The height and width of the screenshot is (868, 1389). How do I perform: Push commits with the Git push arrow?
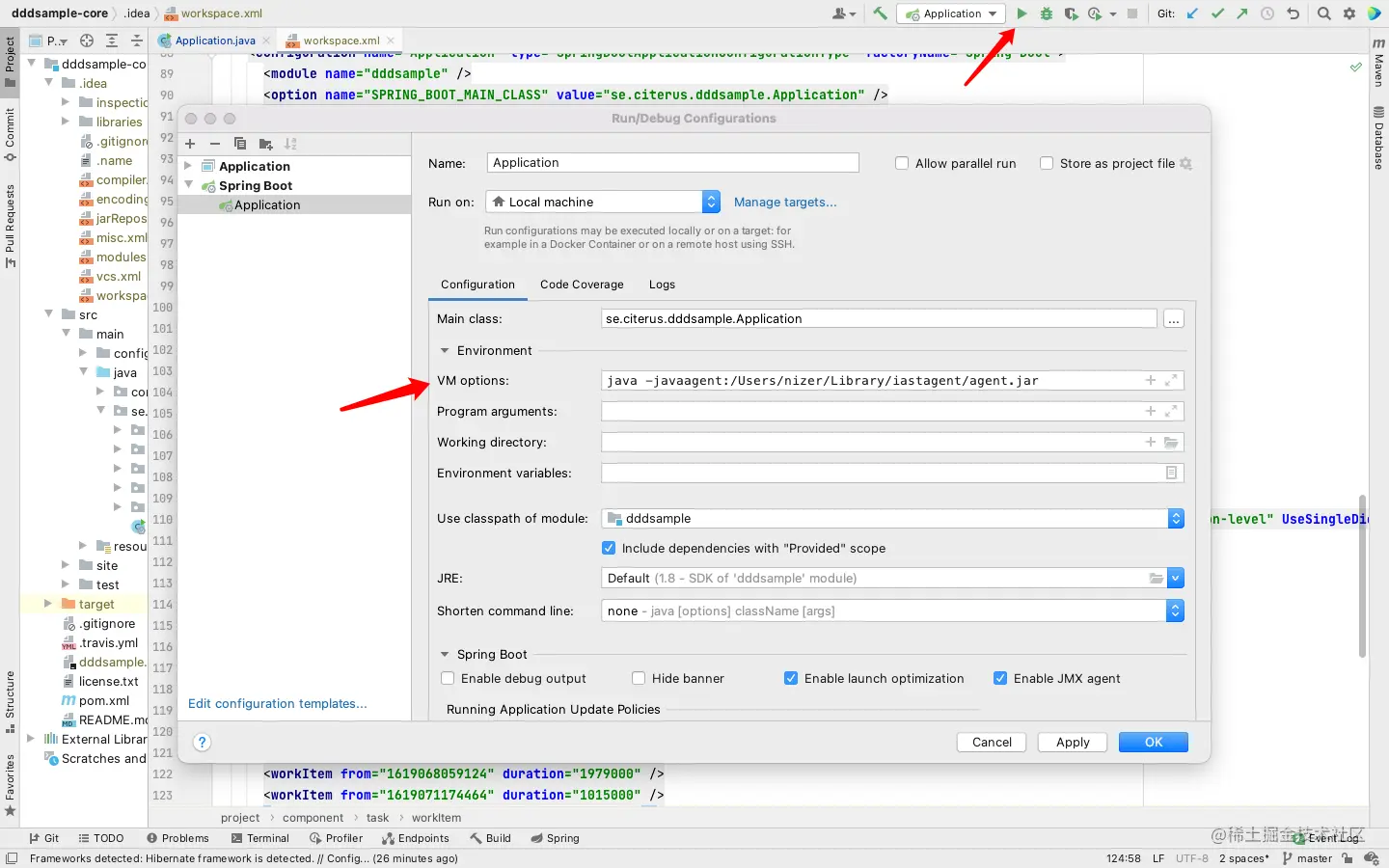pos(1242,14)
